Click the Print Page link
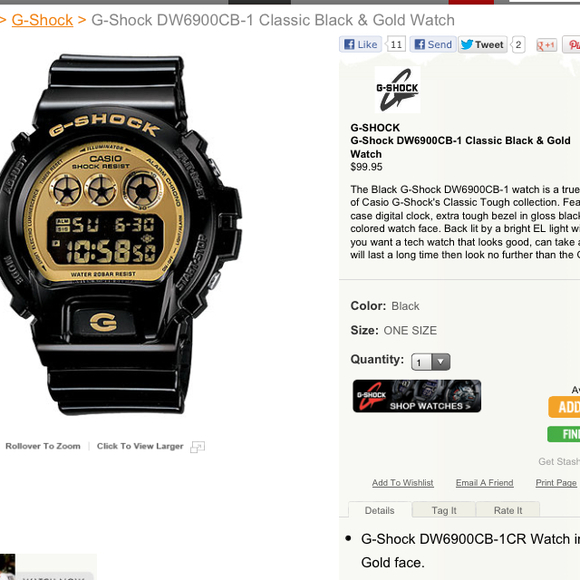The width and height of the screenshot is (580, 580). 556,483
